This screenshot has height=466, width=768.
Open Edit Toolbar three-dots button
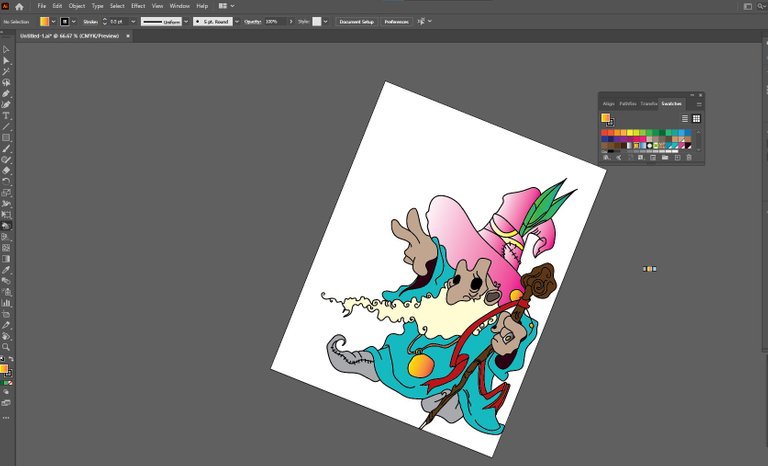click(6, 418)
